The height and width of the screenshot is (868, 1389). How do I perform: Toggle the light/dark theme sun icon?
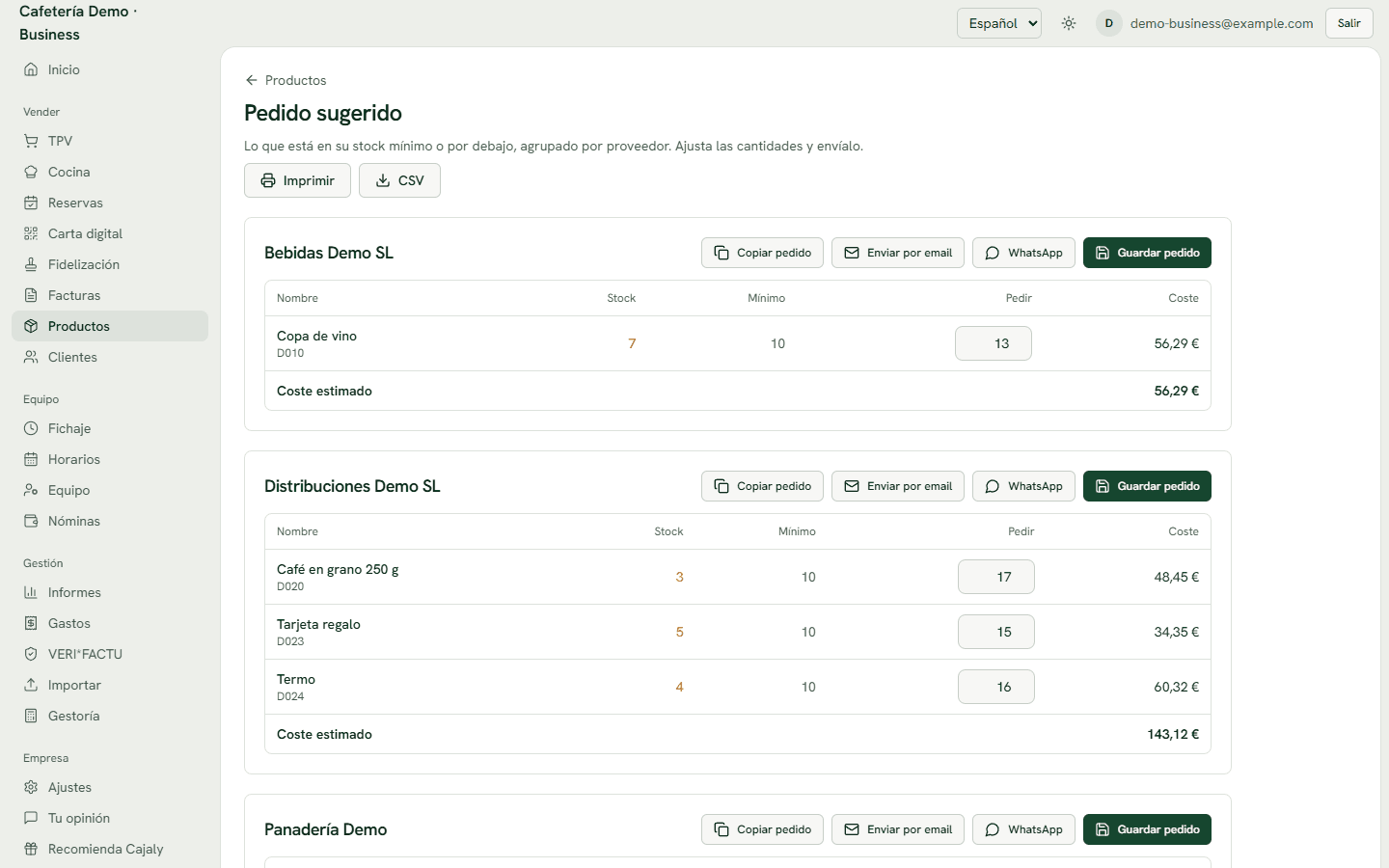(1069, 23)
